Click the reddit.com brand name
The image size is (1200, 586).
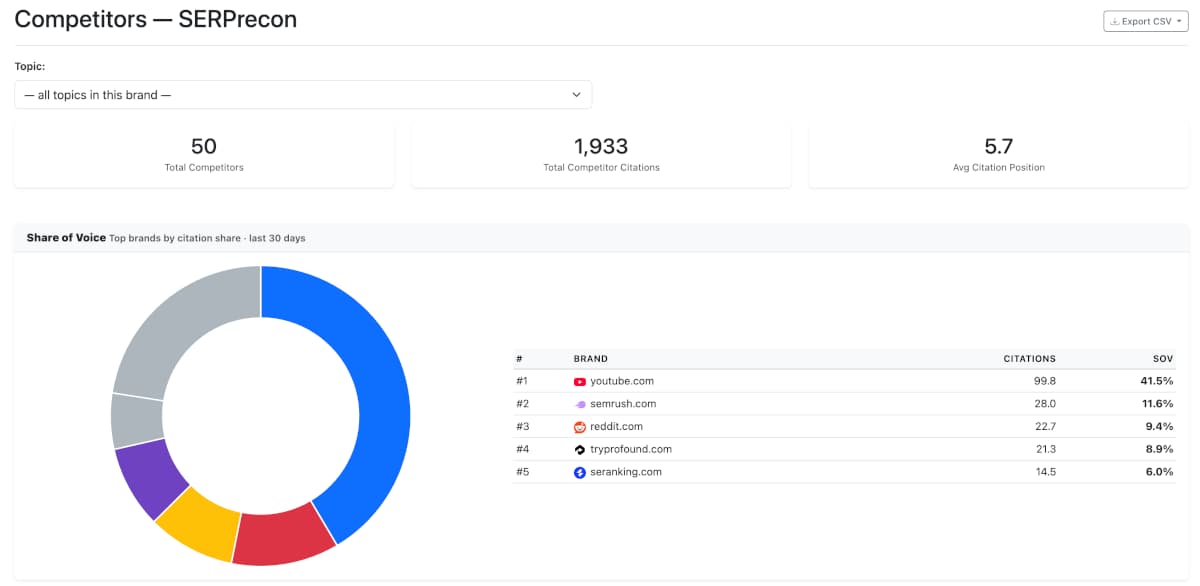click(616, 427)
